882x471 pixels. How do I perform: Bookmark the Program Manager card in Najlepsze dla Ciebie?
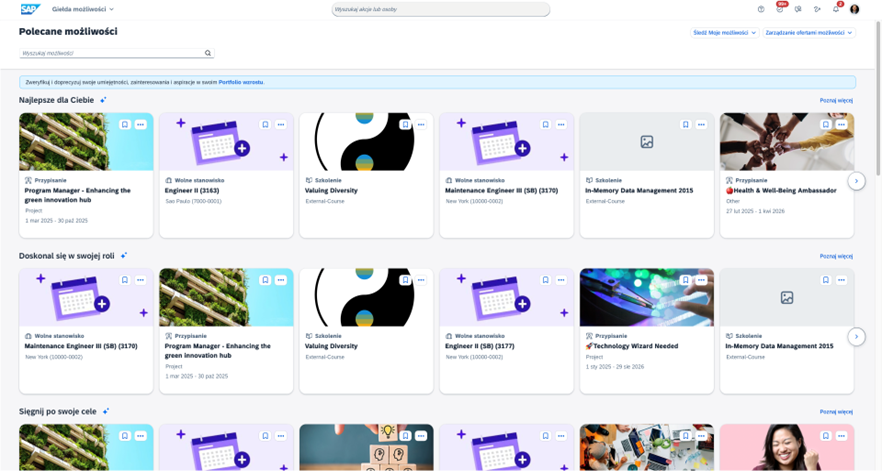tap(125, 125)
